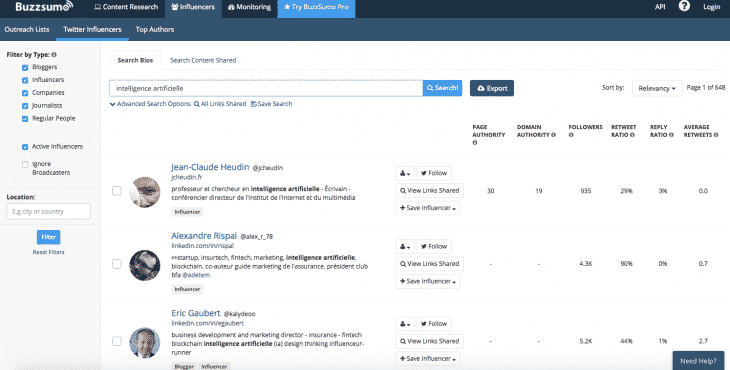
Task: Click Reset Filters link
Action: (48, 252)
